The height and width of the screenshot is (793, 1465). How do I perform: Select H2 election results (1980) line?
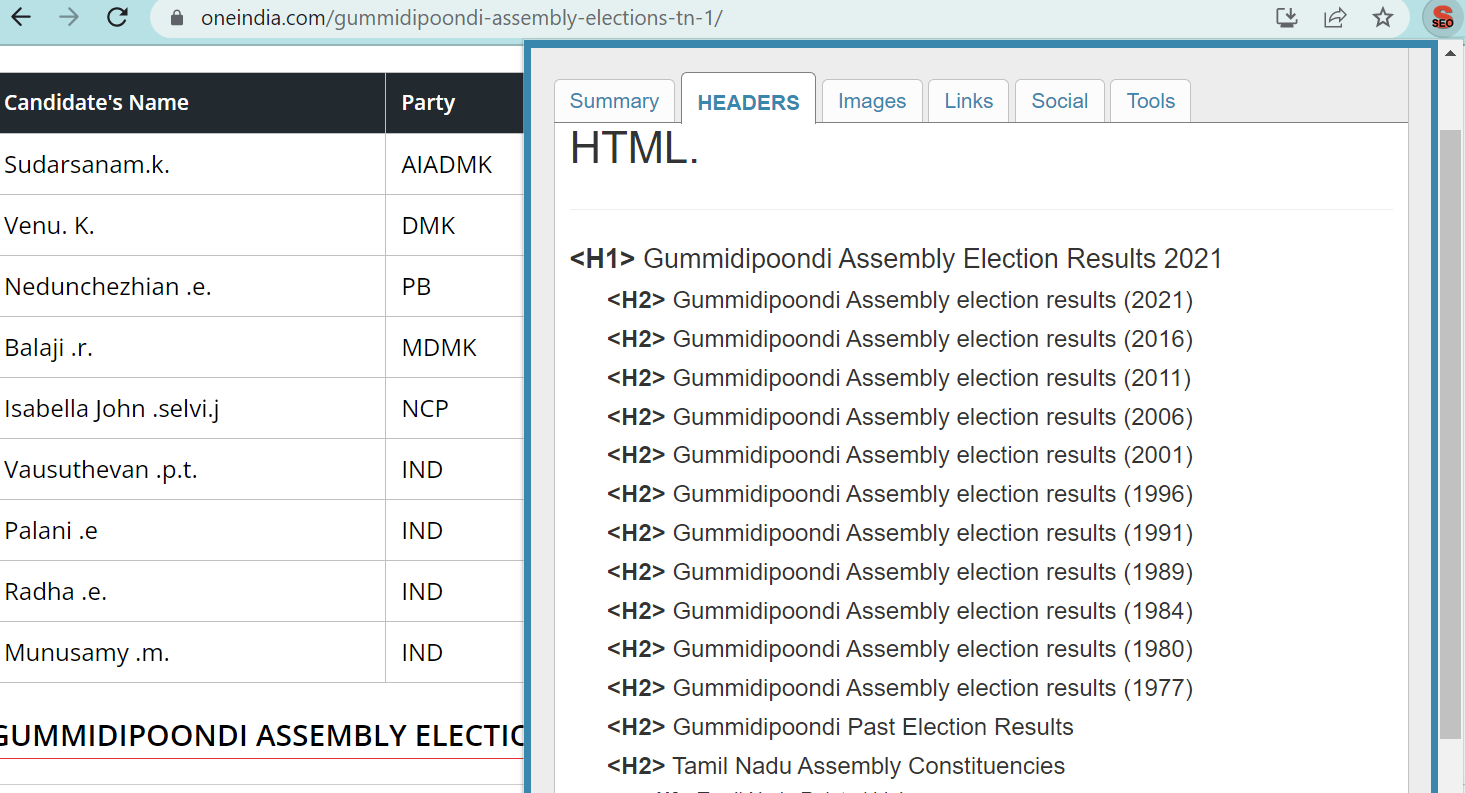pos(900,649)
